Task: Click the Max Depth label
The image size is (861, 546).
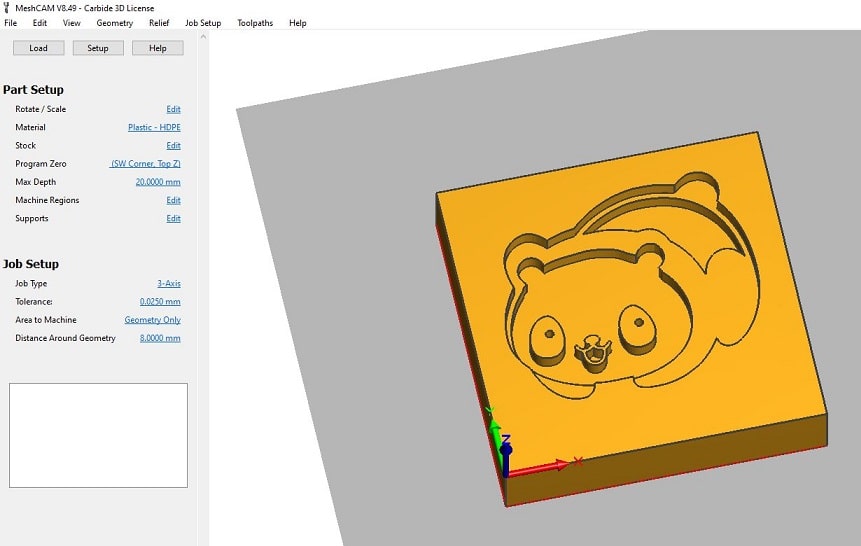Action: point(36,182)
